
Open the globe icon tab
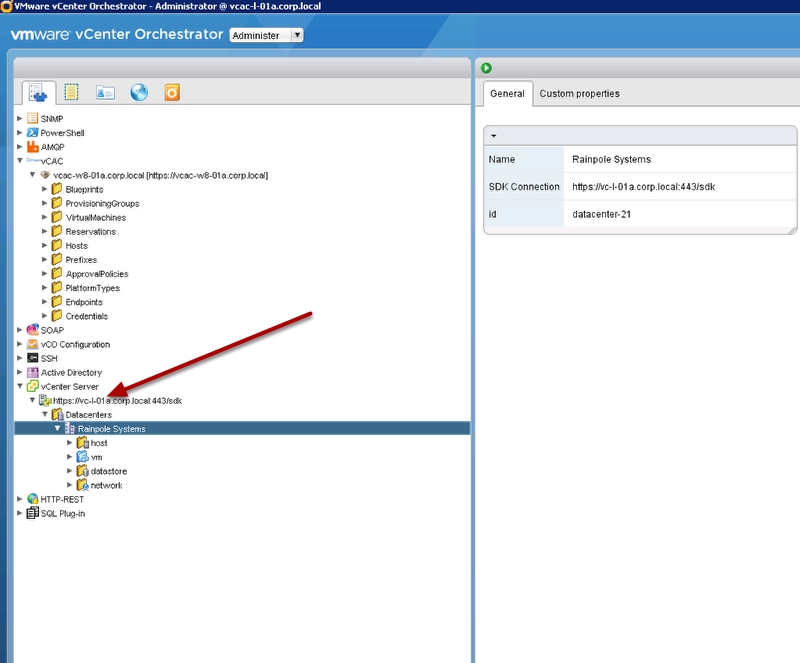[139, 92]
